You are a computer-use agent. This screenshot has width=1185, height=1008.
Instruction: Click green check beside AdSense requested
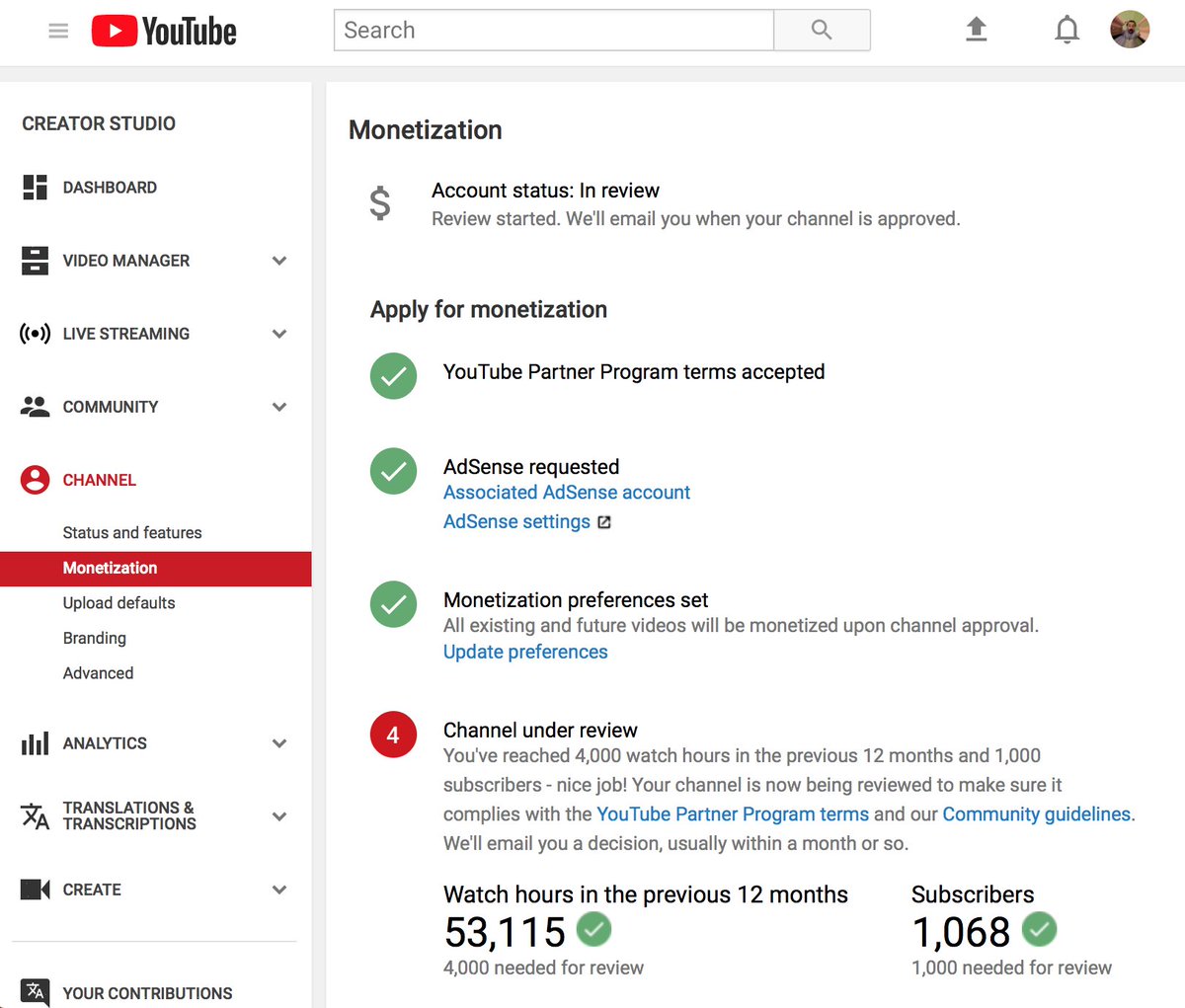(393, 471)
